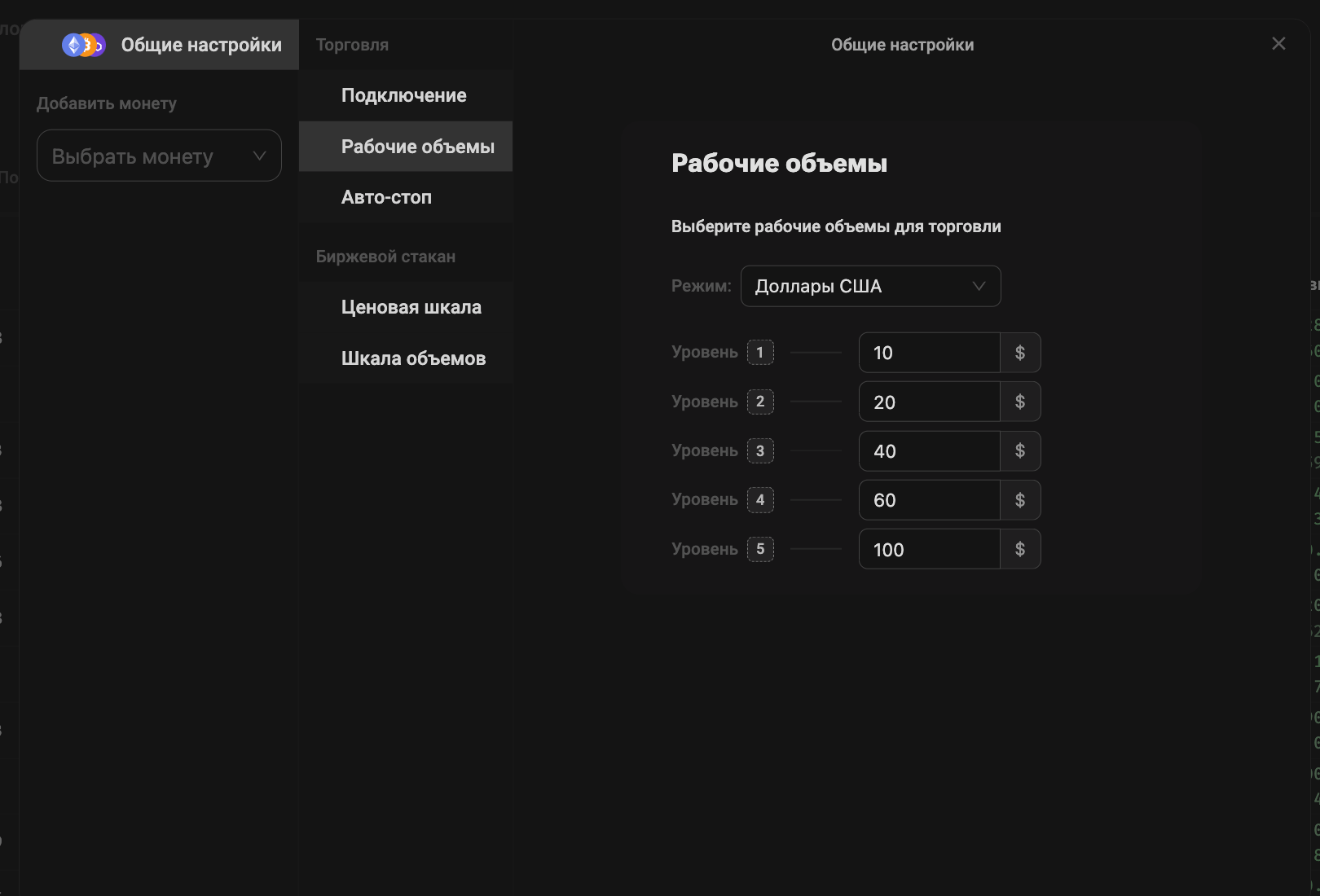Click the Рабочие объемы heading
The height and width of the screenshot is (896, 1320).
click(779, 163)
